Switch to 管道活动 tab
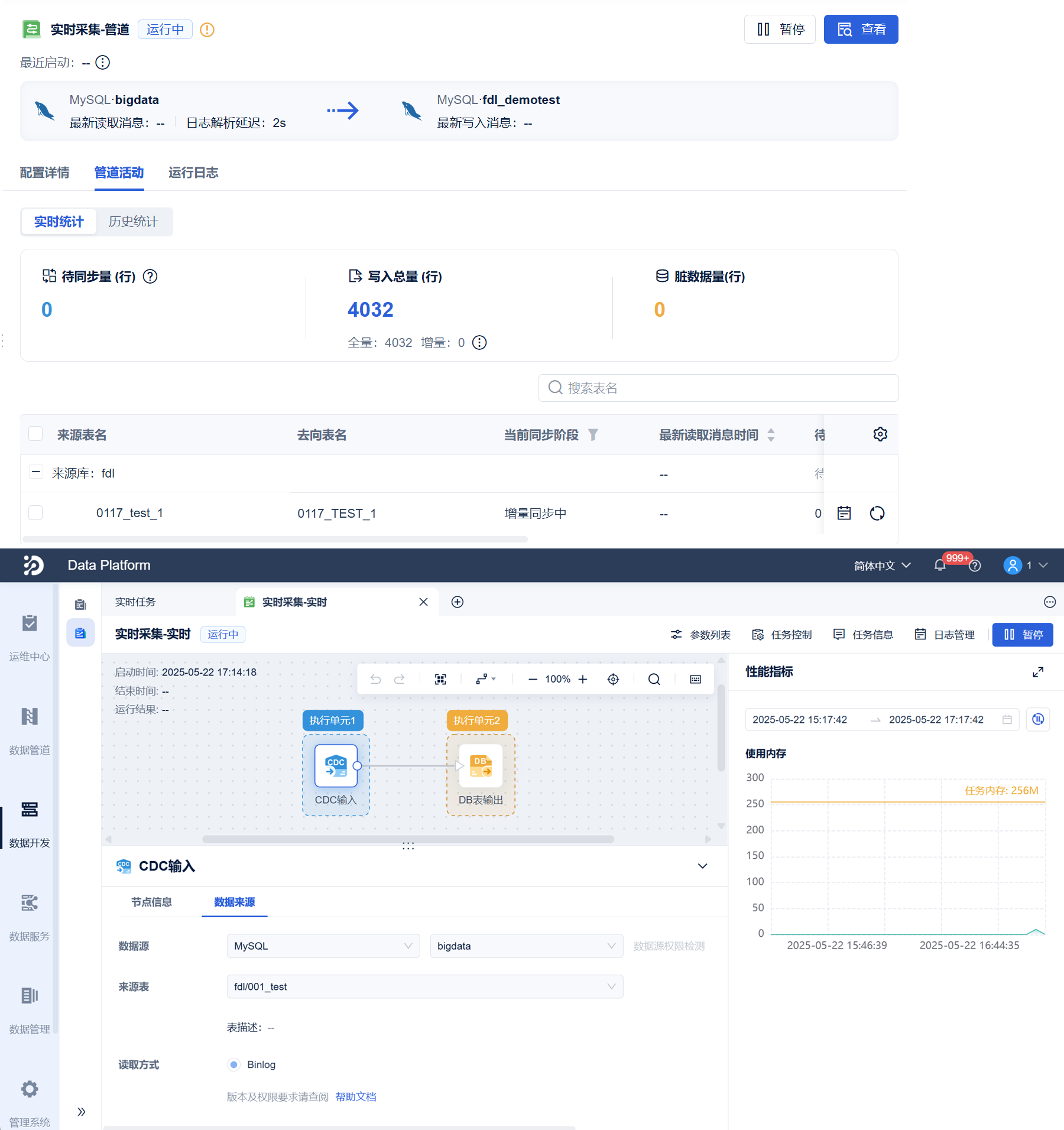1064x1130 pixels. 119,173
